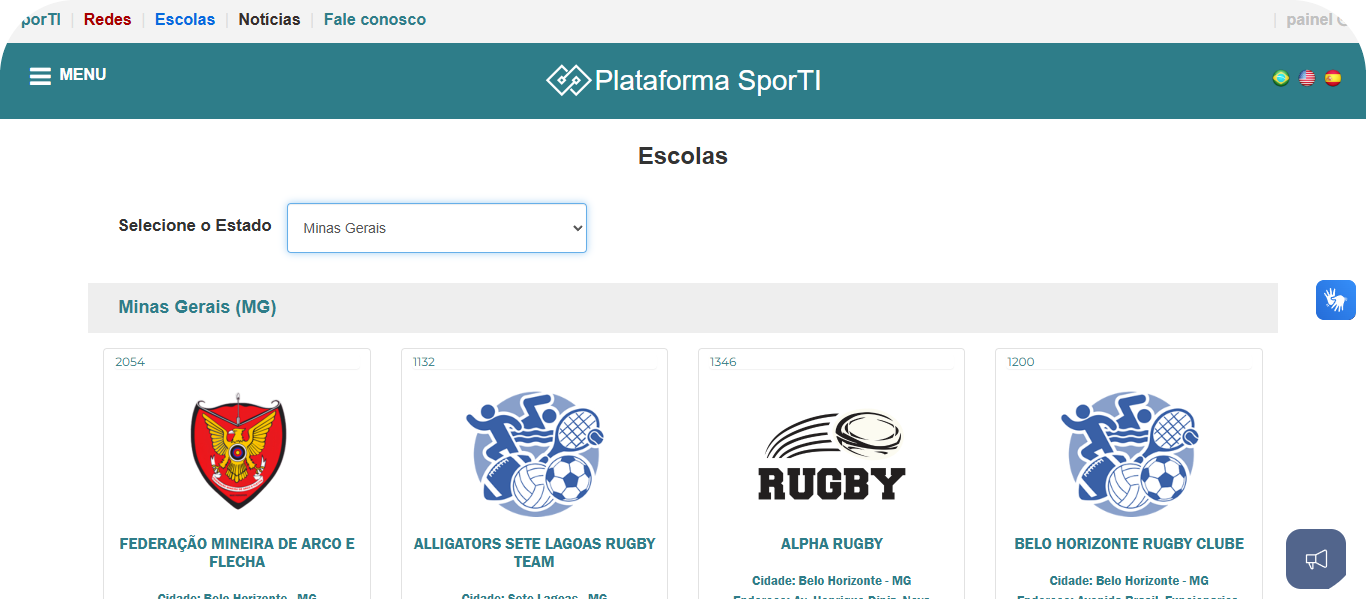Image resolution: width=1366 pixels, height=599 pixels.
Task: Open BELO HORIZONTE RUGBY CLUBE title link
Action: pyautogui.click(x=1129, y=544)
